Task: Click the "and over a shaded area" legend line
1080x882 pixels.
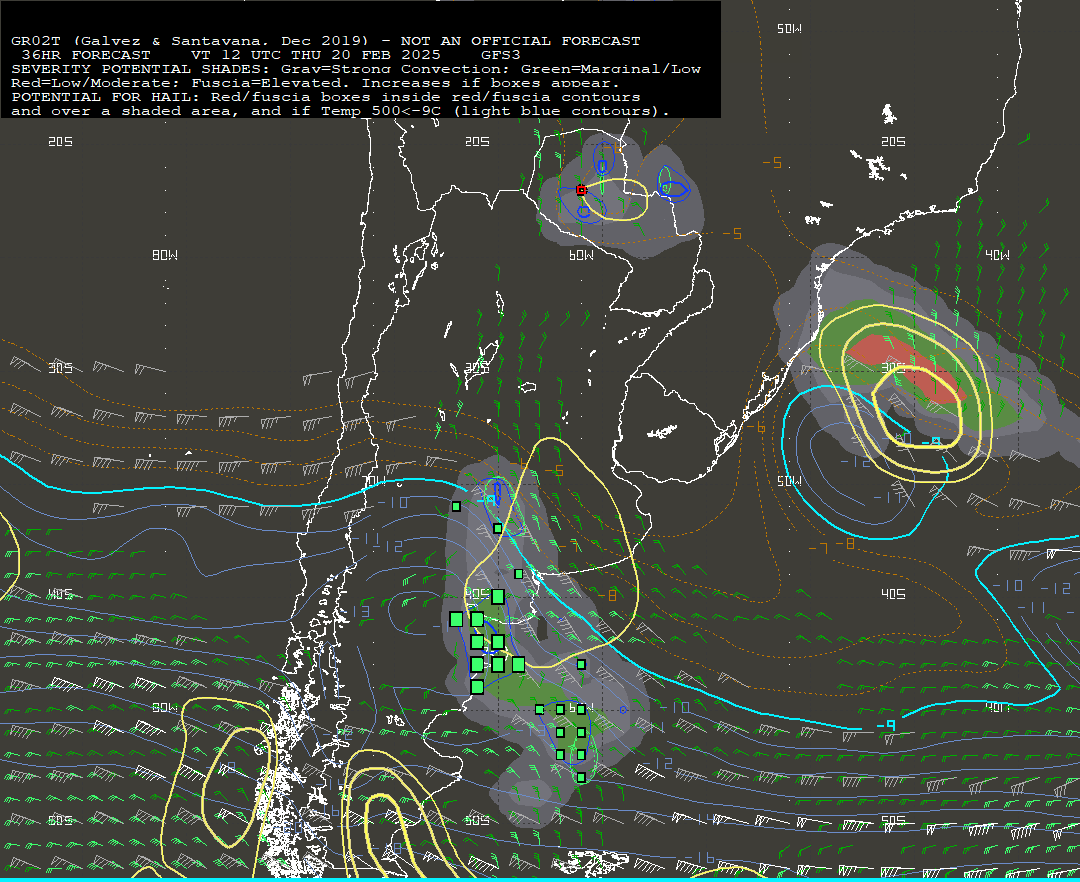Action: tap(340, 111)
